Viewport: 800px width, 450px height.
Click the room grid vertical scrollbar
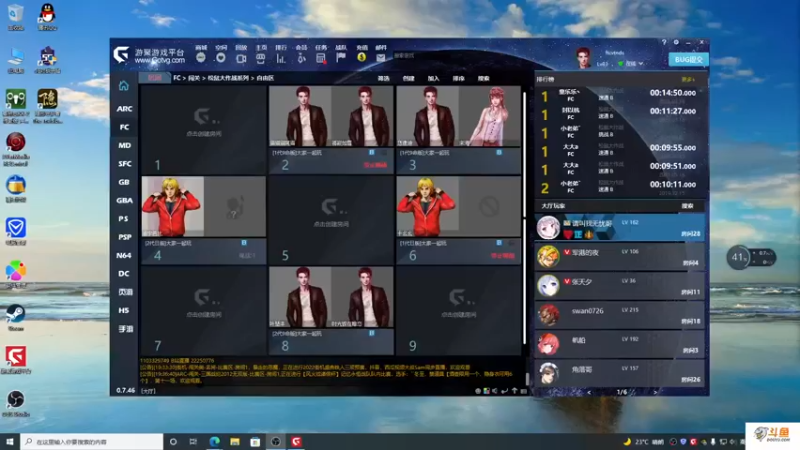pyautogui.click(x=524, y=219)
